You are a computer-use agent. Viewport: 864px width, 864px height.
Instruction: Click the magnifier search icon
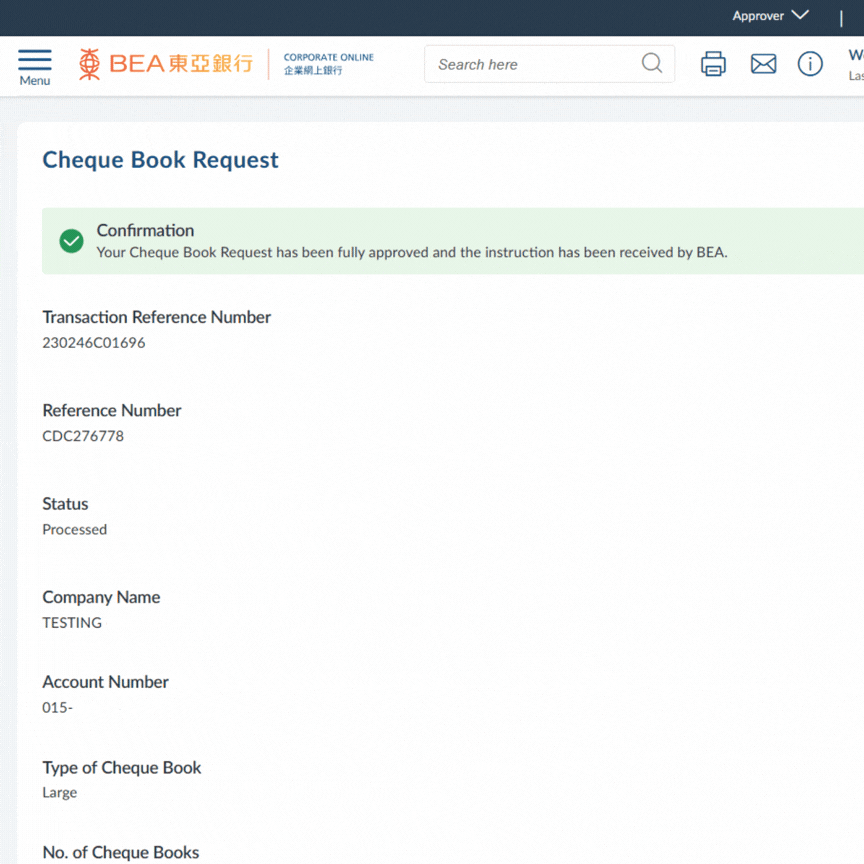(x=652, y=63)
